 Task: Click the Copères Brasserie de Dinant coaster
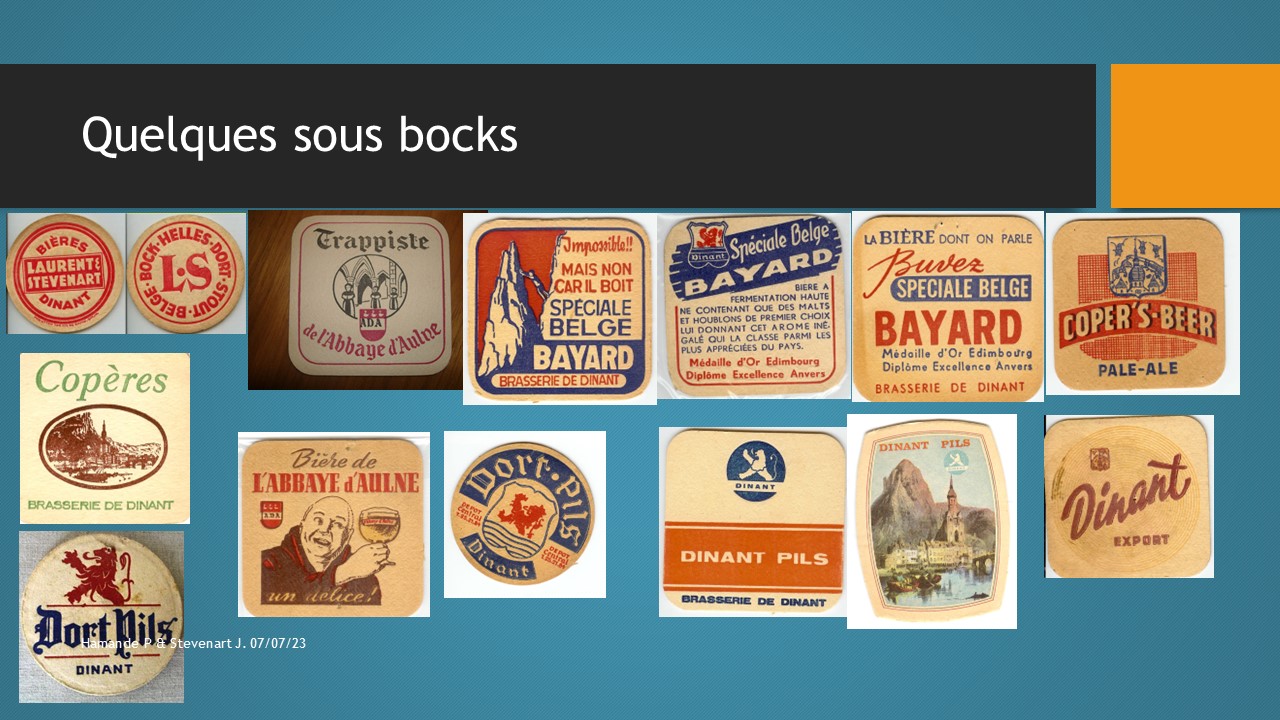[105, 438]
